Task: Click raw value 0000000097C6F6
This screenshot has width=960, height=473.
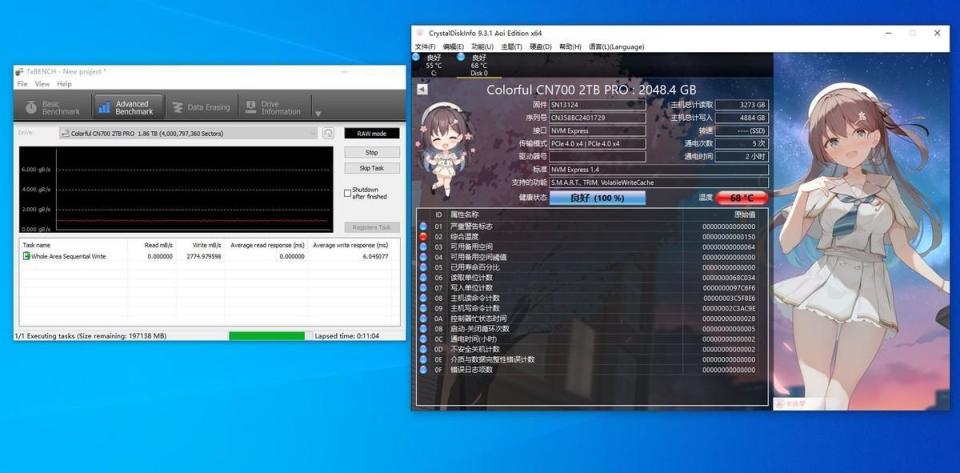Action: (x=729, y=288)
